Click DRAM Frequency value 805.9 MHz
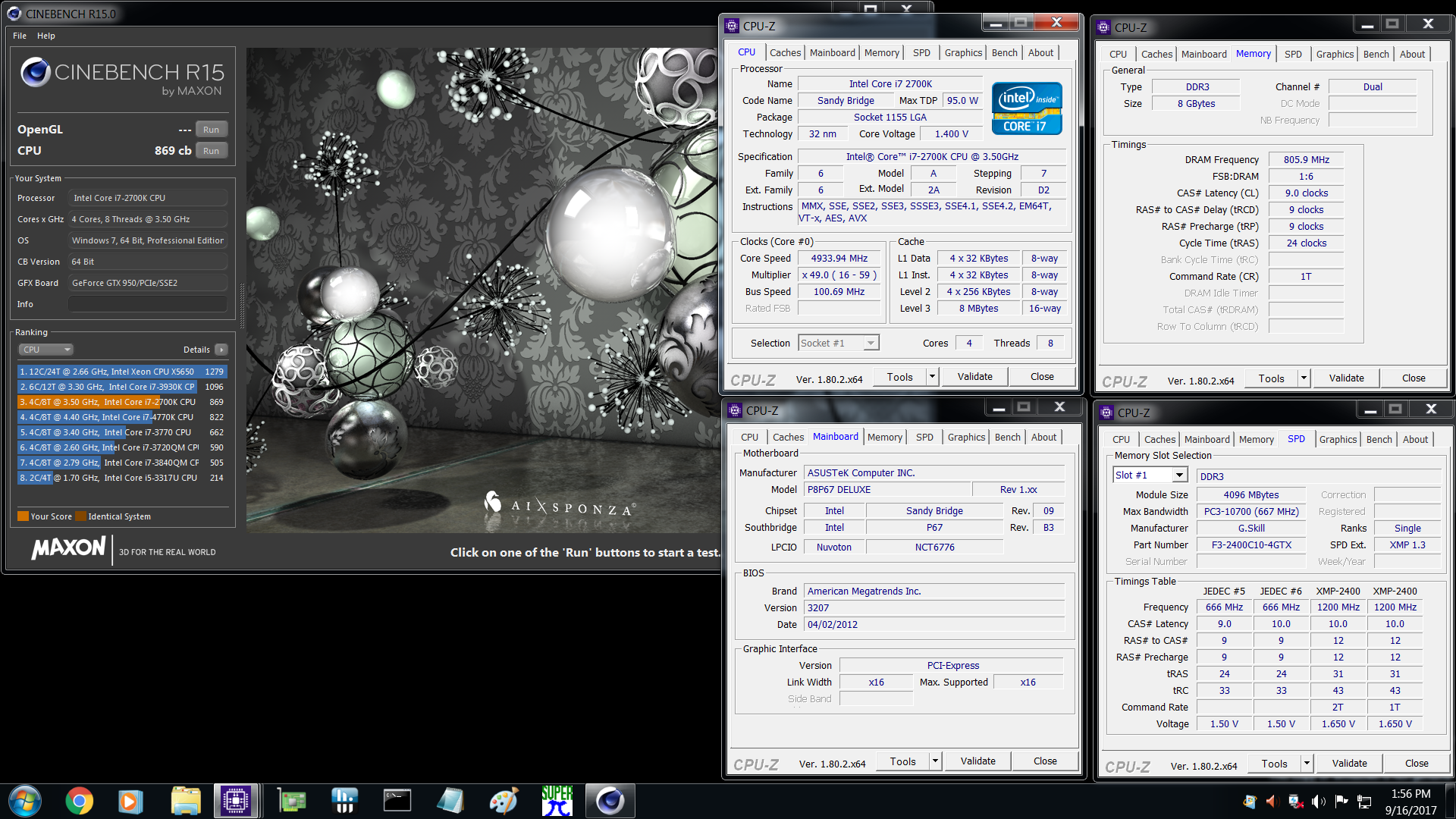Image resolution: width=1456 pixels, height=819 pixels. 1306,160
